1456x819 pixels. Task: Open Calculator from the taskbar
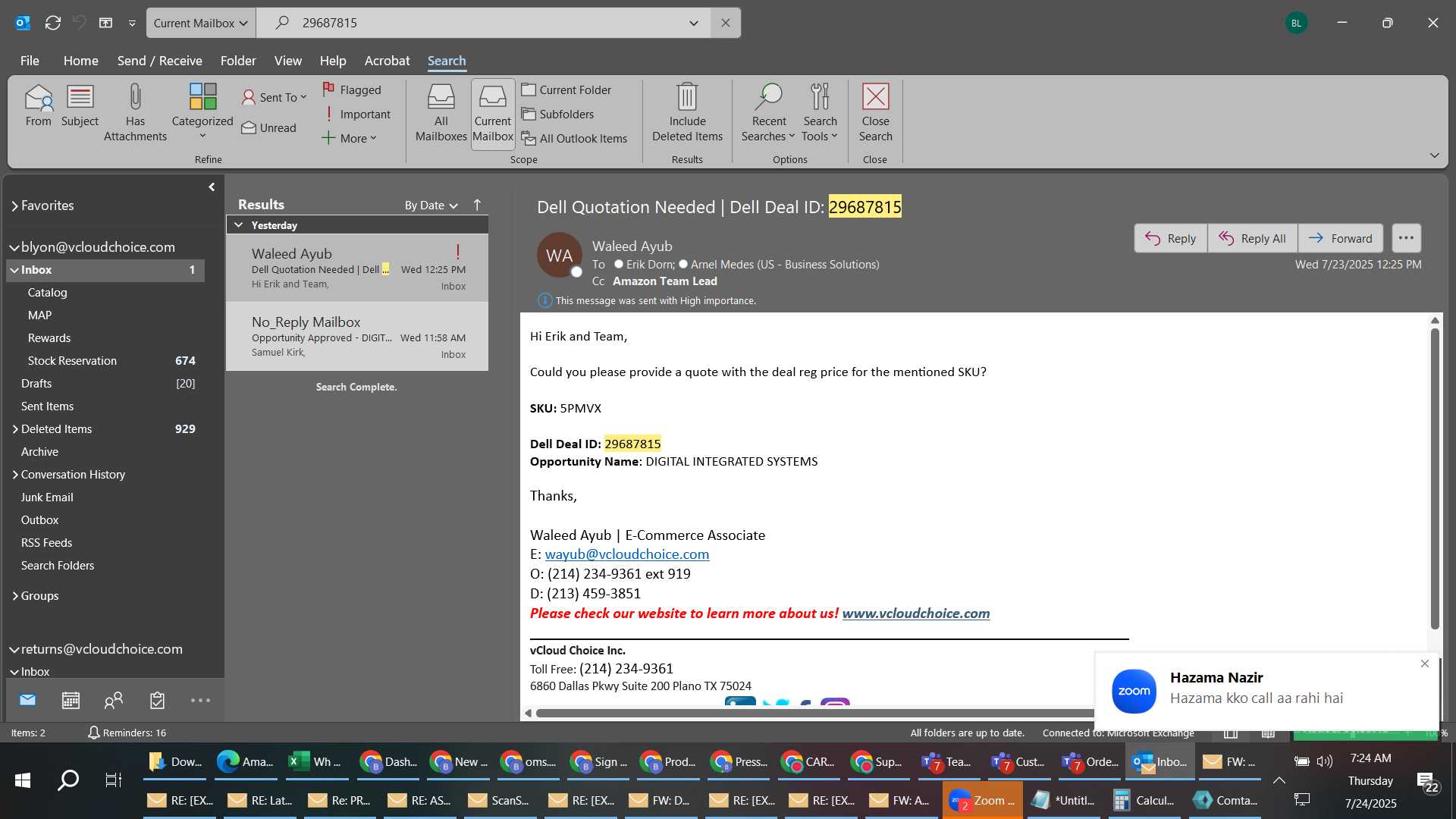(x=1143, y=800)
